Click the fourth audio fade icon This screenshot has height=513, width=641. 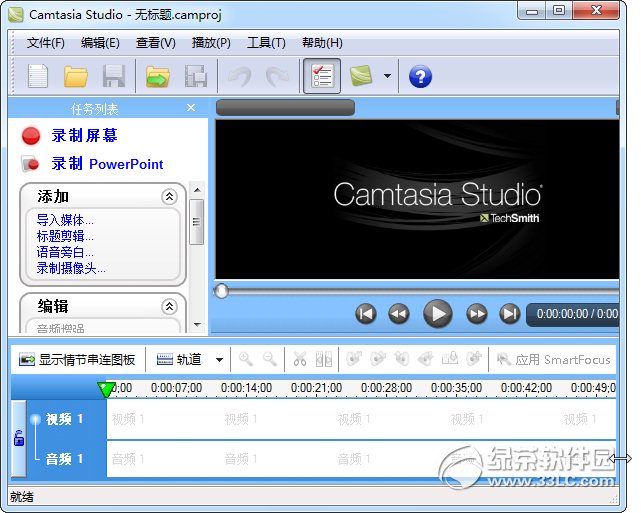click(x=426, y=359)
